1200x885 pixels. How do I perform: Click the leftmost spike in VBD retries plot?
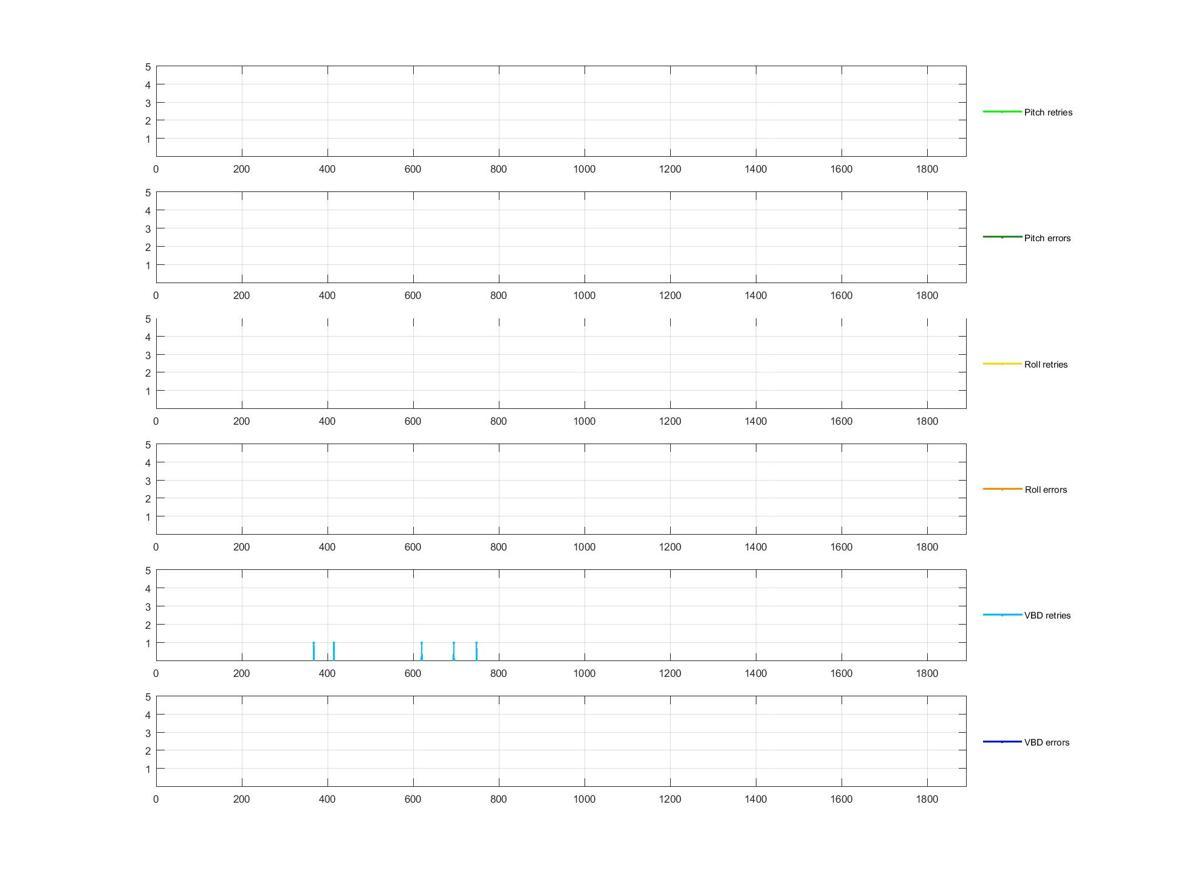tap(313, 651)
